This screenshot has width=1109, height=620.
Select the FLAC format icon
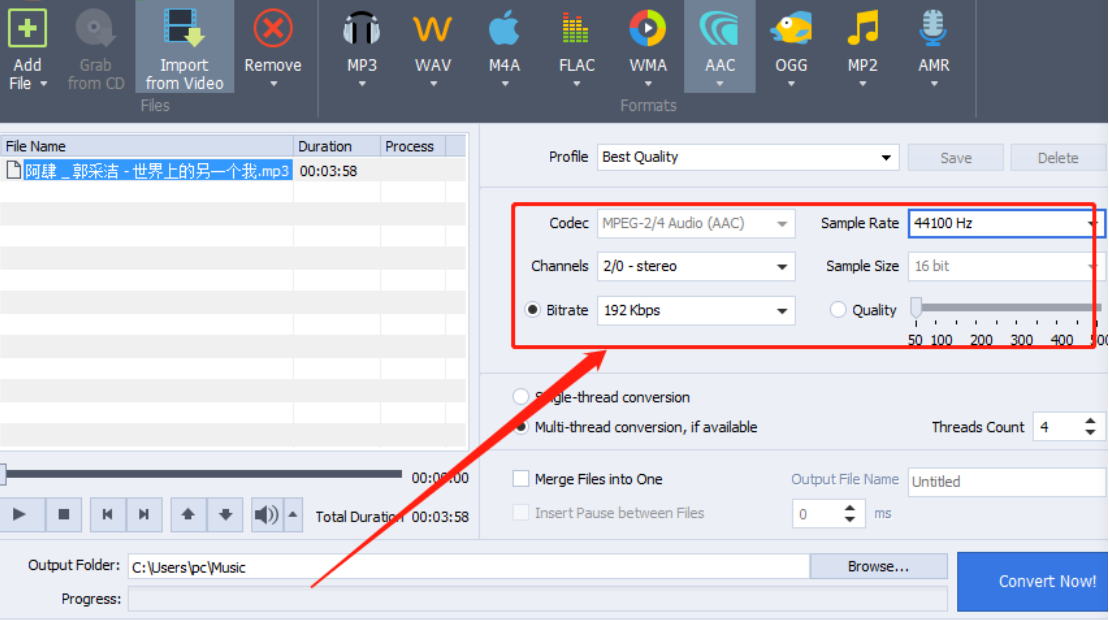pos(576,29)
